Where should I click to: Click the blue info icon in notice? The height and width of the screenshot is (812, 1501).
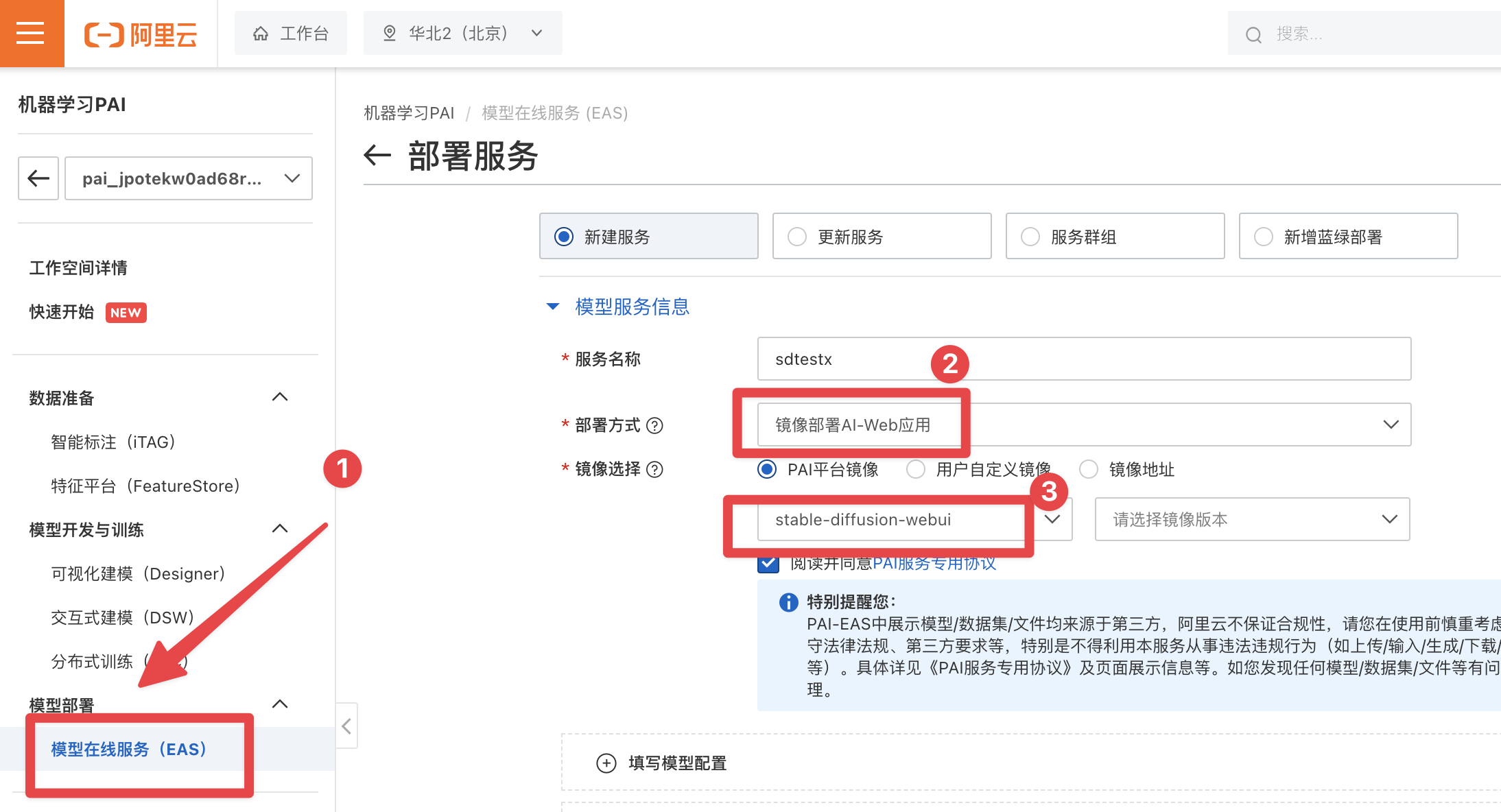point(789,602)
